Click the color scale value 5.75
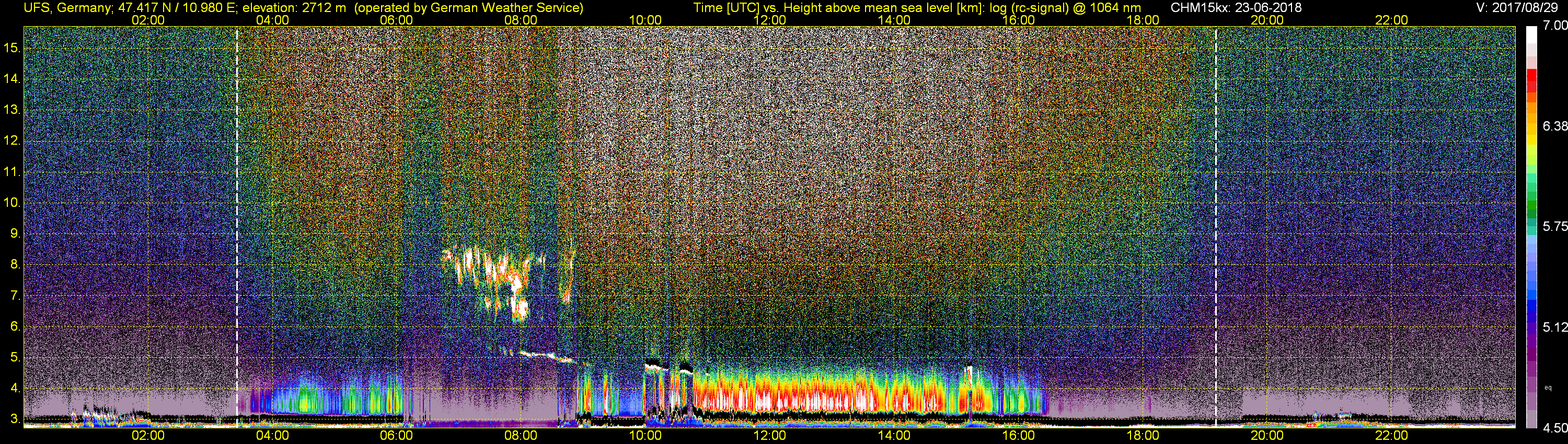The image size is (1568, 444). [x=1554, y=226]
